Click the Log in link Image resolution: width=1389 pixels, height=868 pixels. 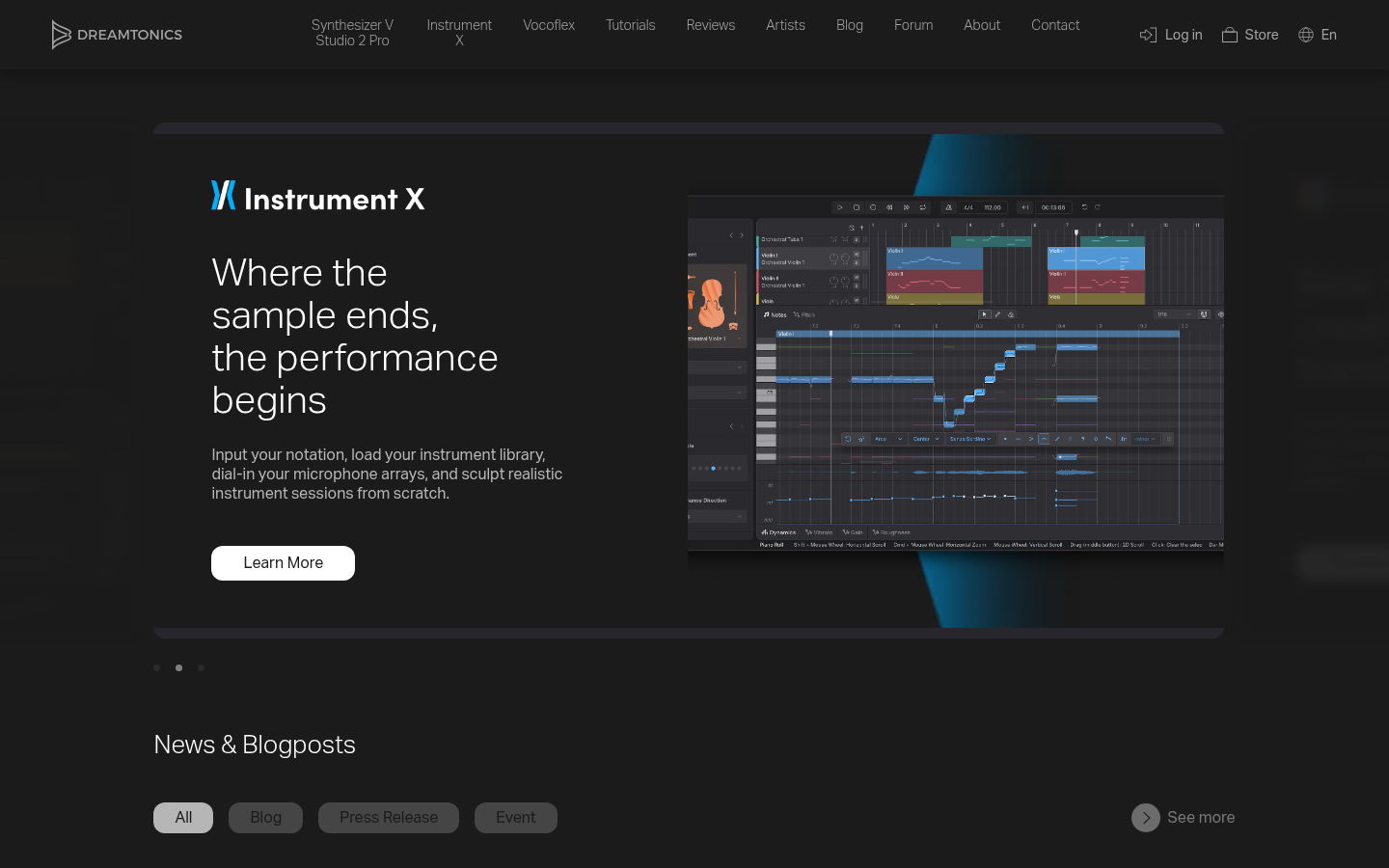(1171, 35)
